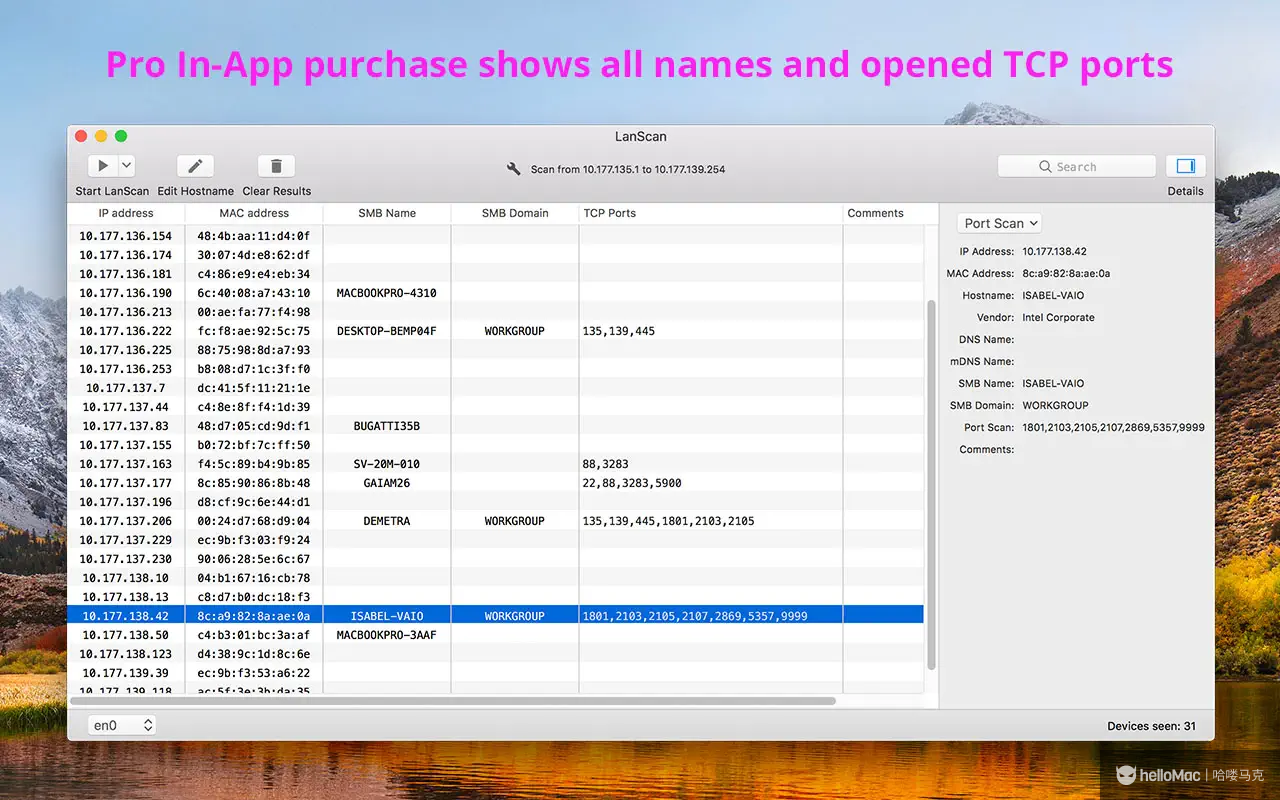Select row 10.177.137.7
This screenshot has height=800, width=1280.
tap(496, 388)
